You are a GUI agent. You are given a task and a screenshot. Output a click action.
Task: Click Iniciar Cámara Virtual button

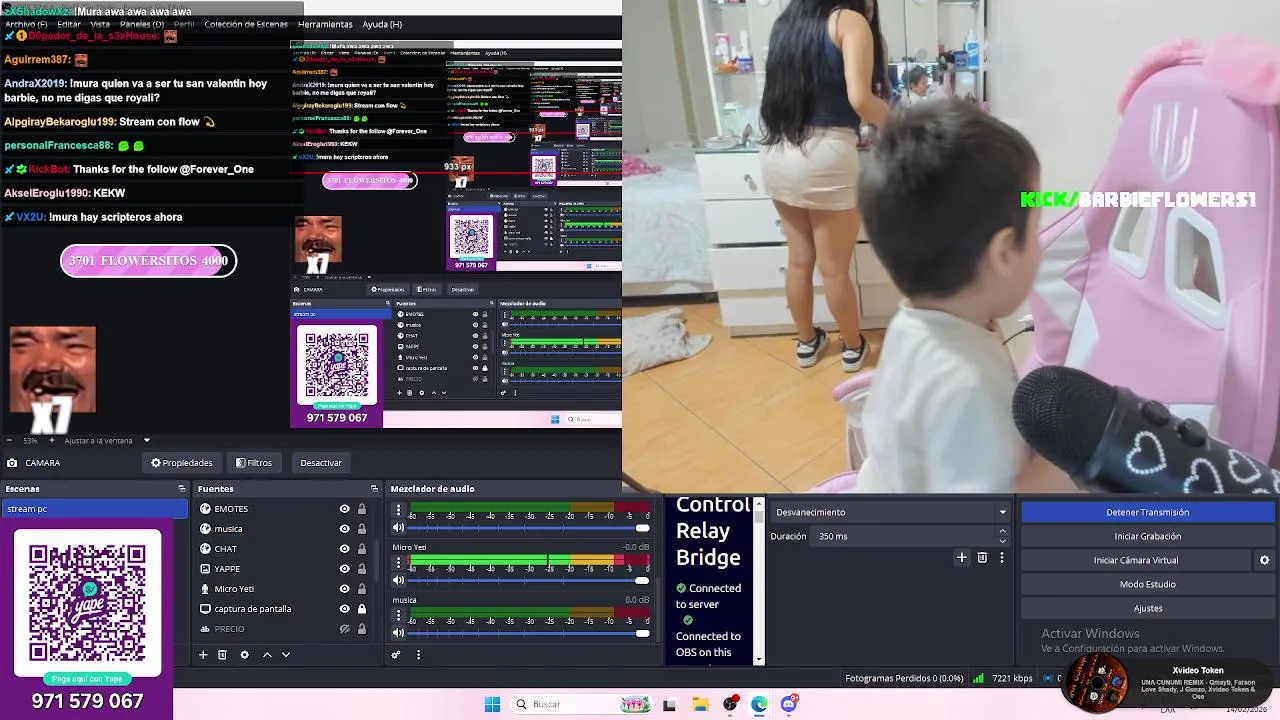point(1136,560)
